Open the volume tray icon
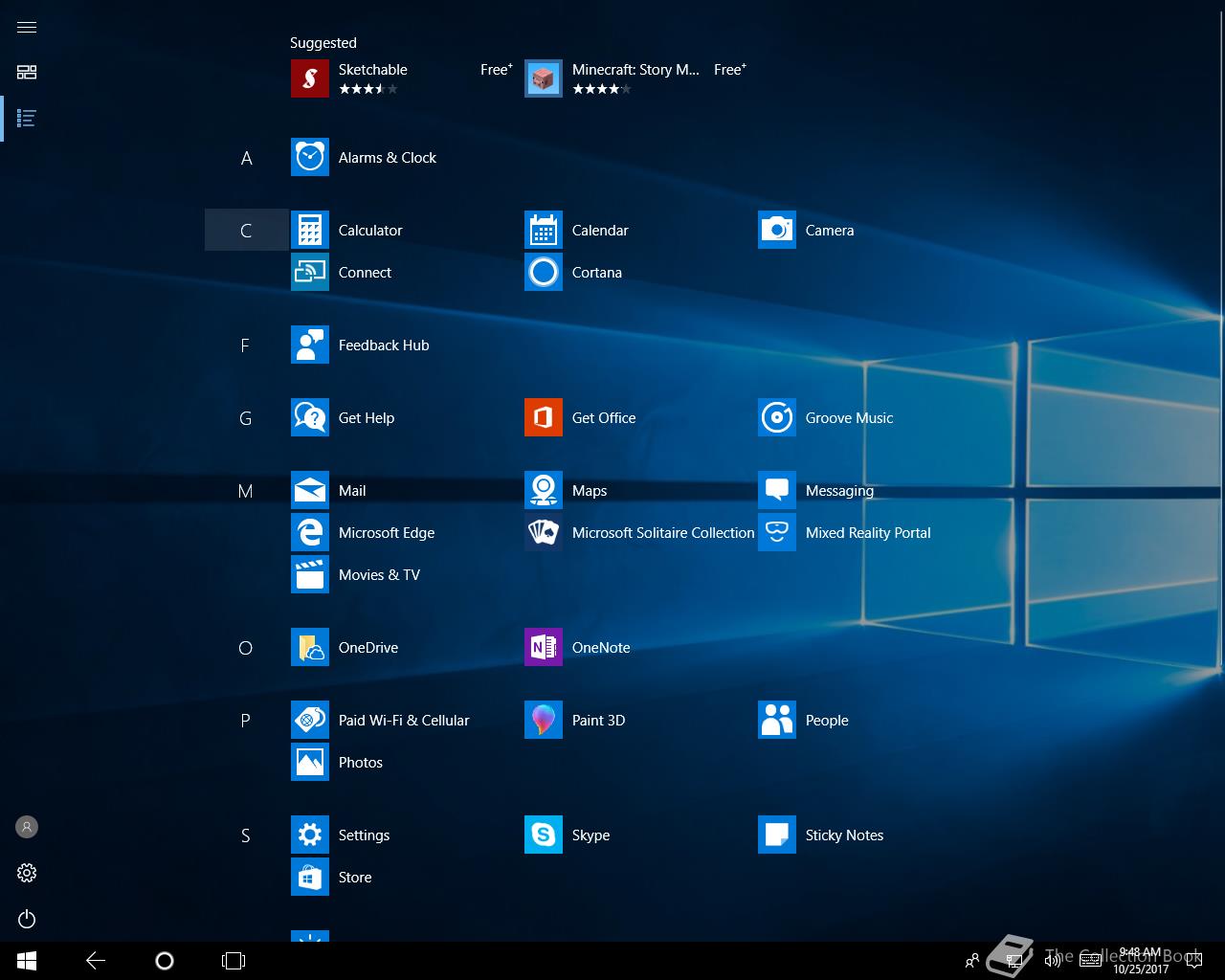Viewport: 1225px width, 980px height. (x=1053, y=961)
